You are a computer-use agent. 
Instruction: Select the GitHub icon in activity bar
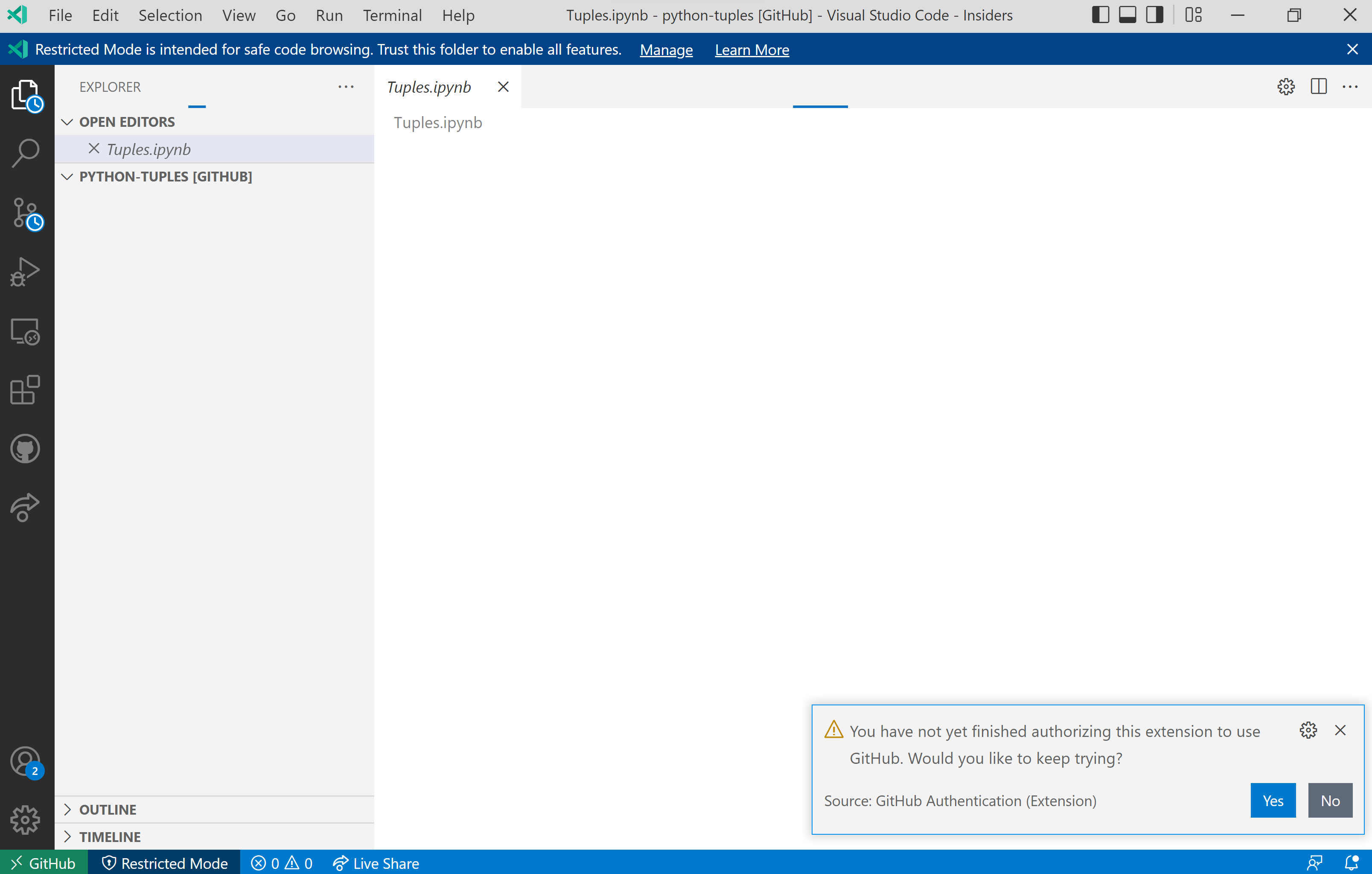pos(25,448)
